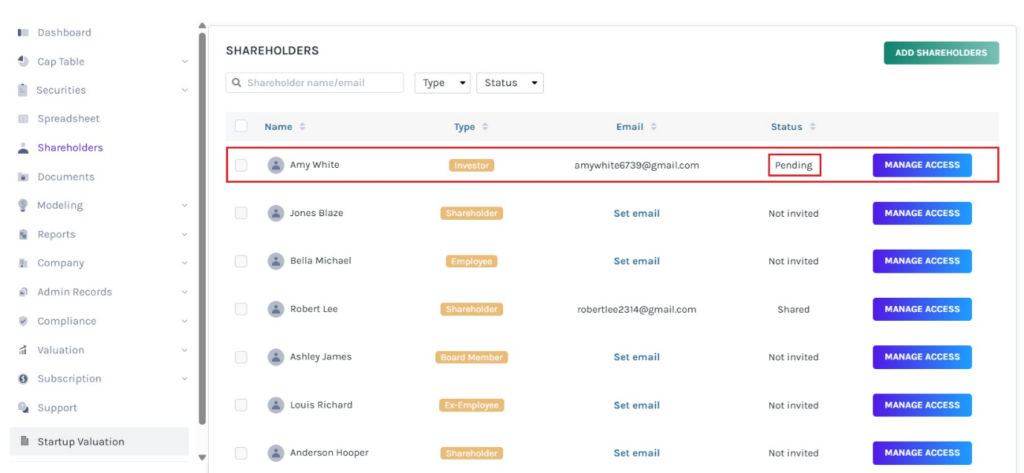Check the Bella Michael row checkbox
The height and width of the screenshot is (473, 1024).
click(x=241, y=261)
